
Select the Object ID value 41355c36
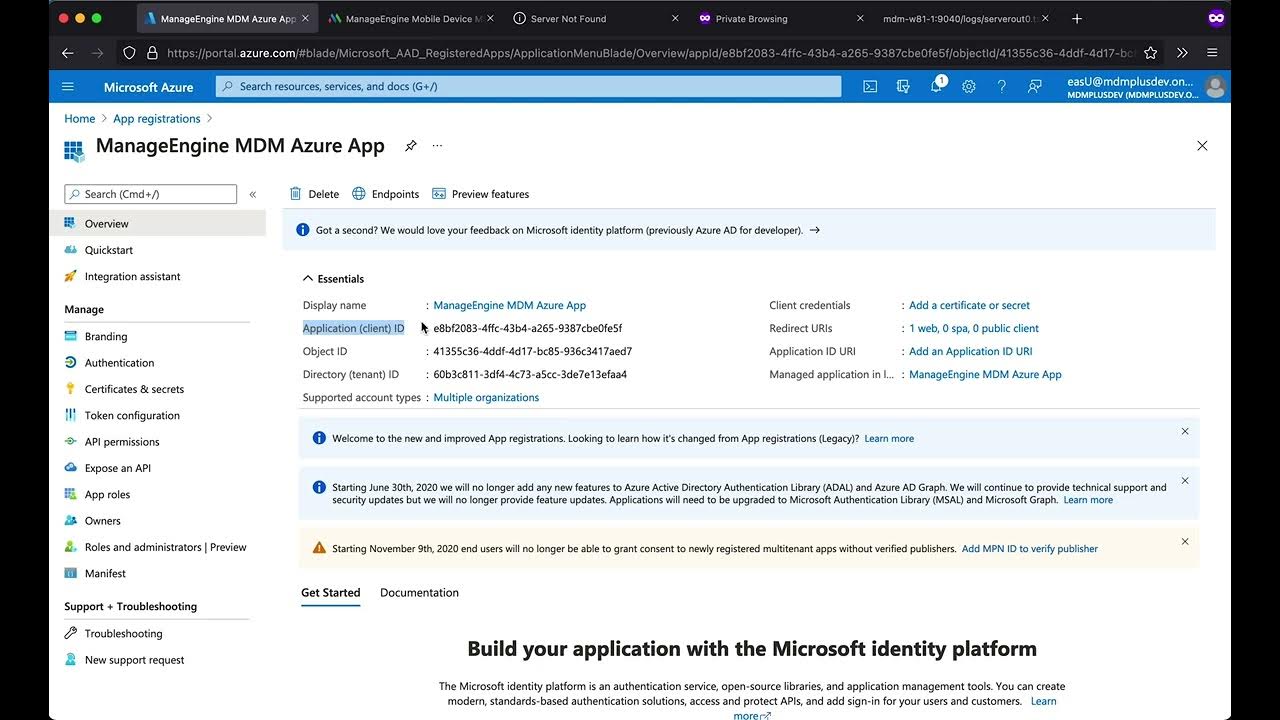[532, 351]
